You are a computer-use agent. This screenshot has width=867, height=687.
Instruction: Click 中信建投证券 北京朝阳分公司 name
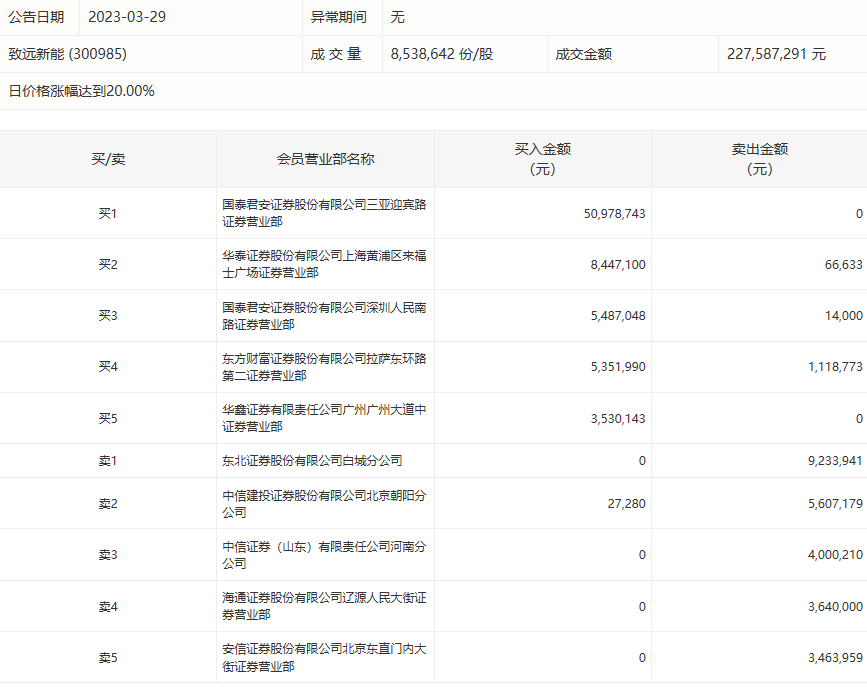[x=324, y=504]
